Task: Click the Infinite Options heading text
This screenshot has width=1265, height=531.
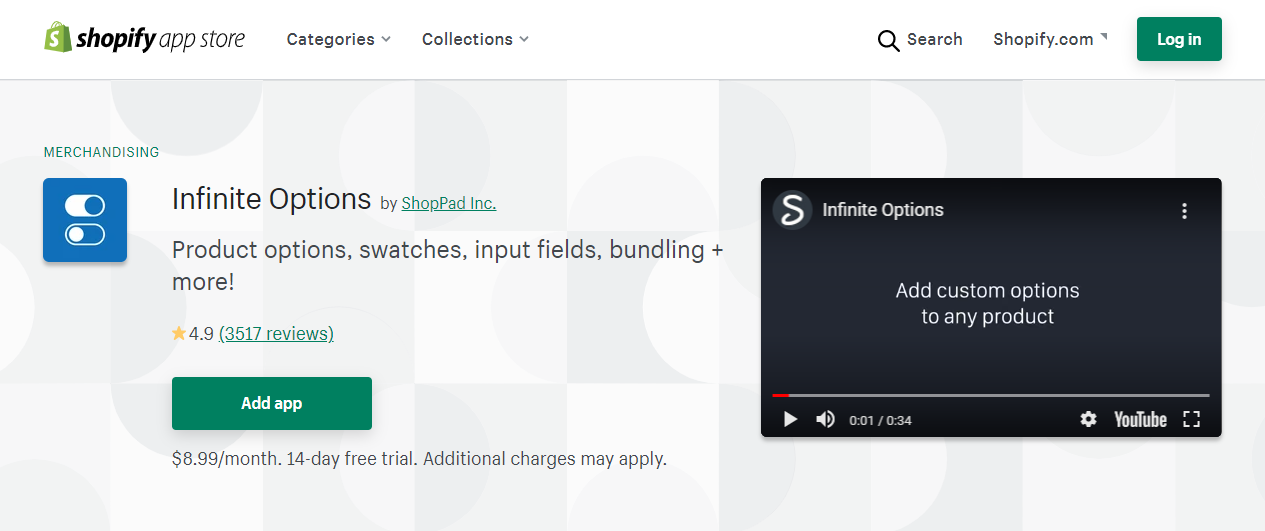Action: (x=272, y=198)
